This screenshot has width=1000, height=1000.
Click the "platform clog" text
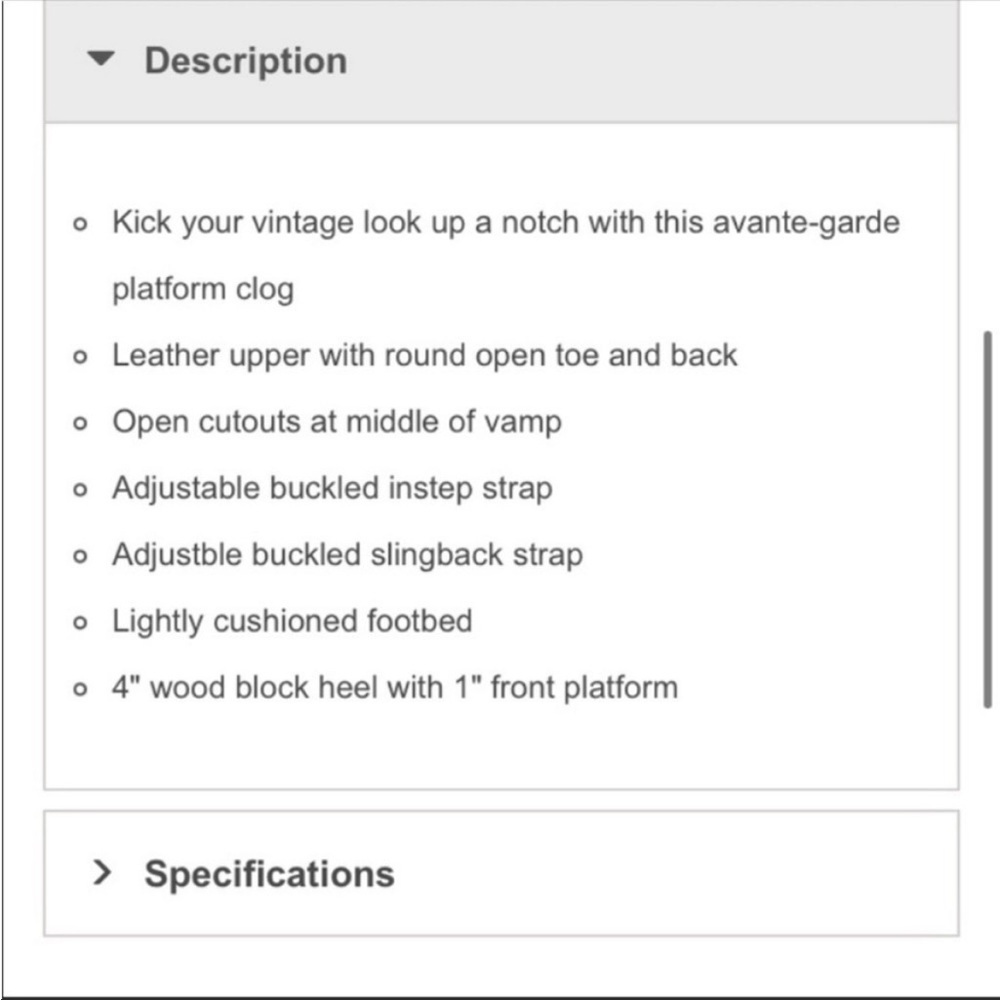(x=203, y=290)
